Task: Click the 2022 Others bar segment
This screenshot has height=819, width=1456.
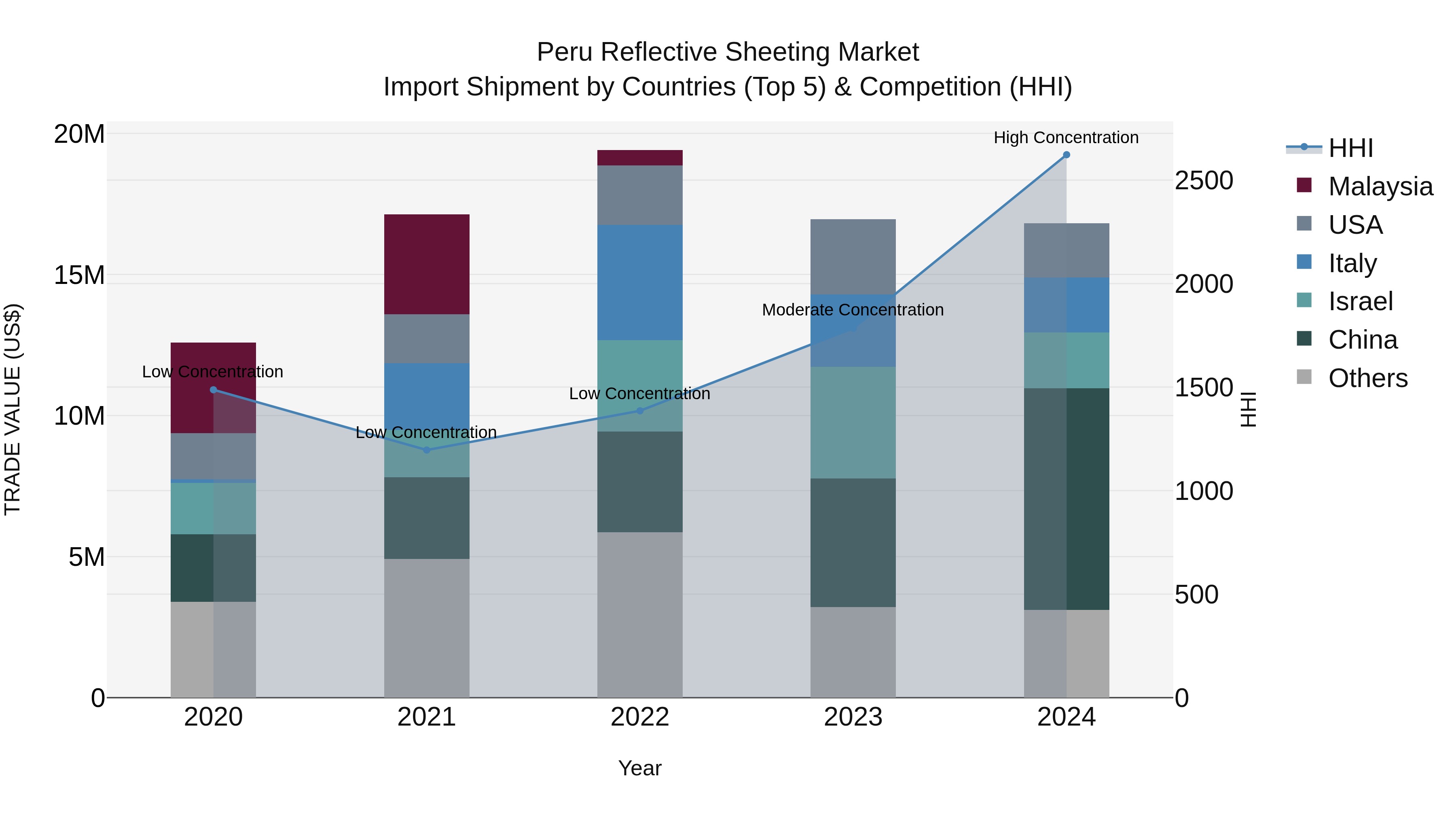Action: [x=640, y=615]
